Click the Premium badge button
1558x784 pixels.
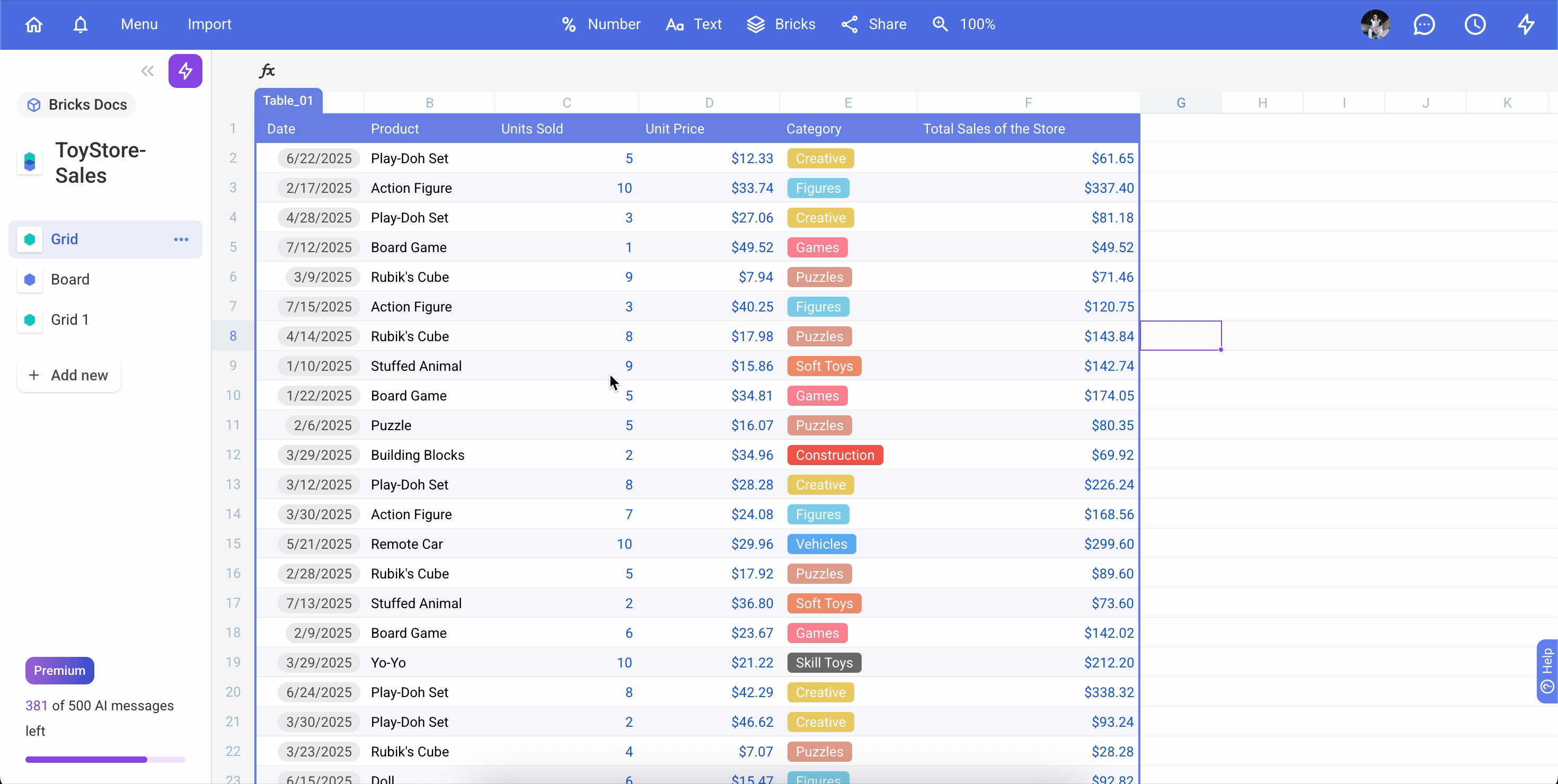tap(59, 670)
